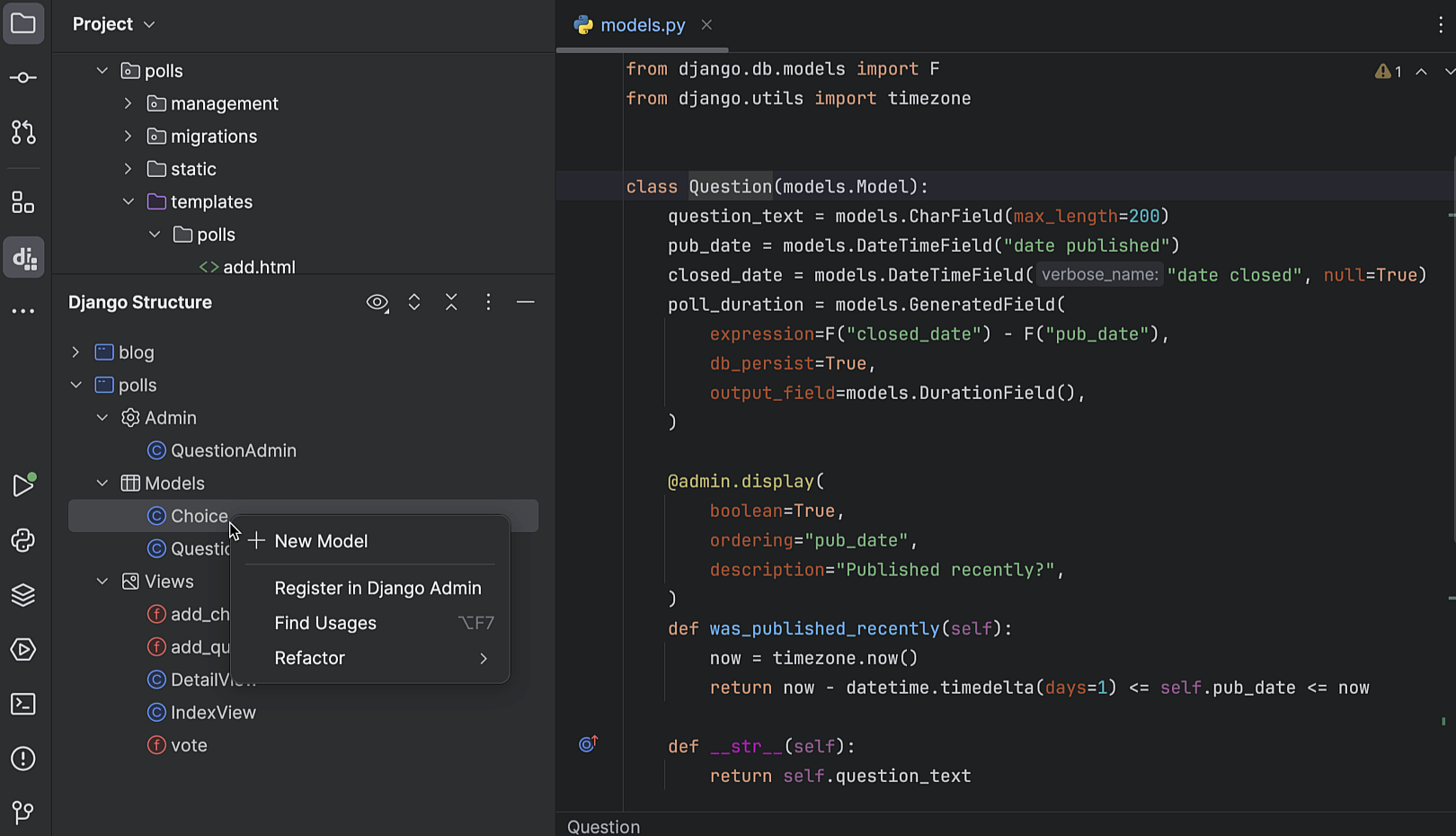Close the models.py editor tab

pyautogui.click(x=706, y=25)
